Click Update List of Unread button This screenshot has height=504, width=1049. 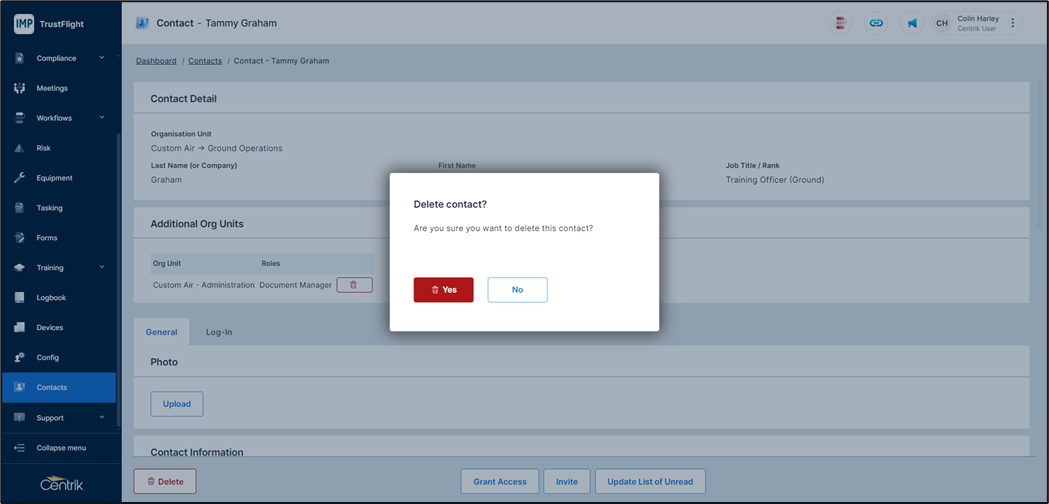(x=650, y=481)
